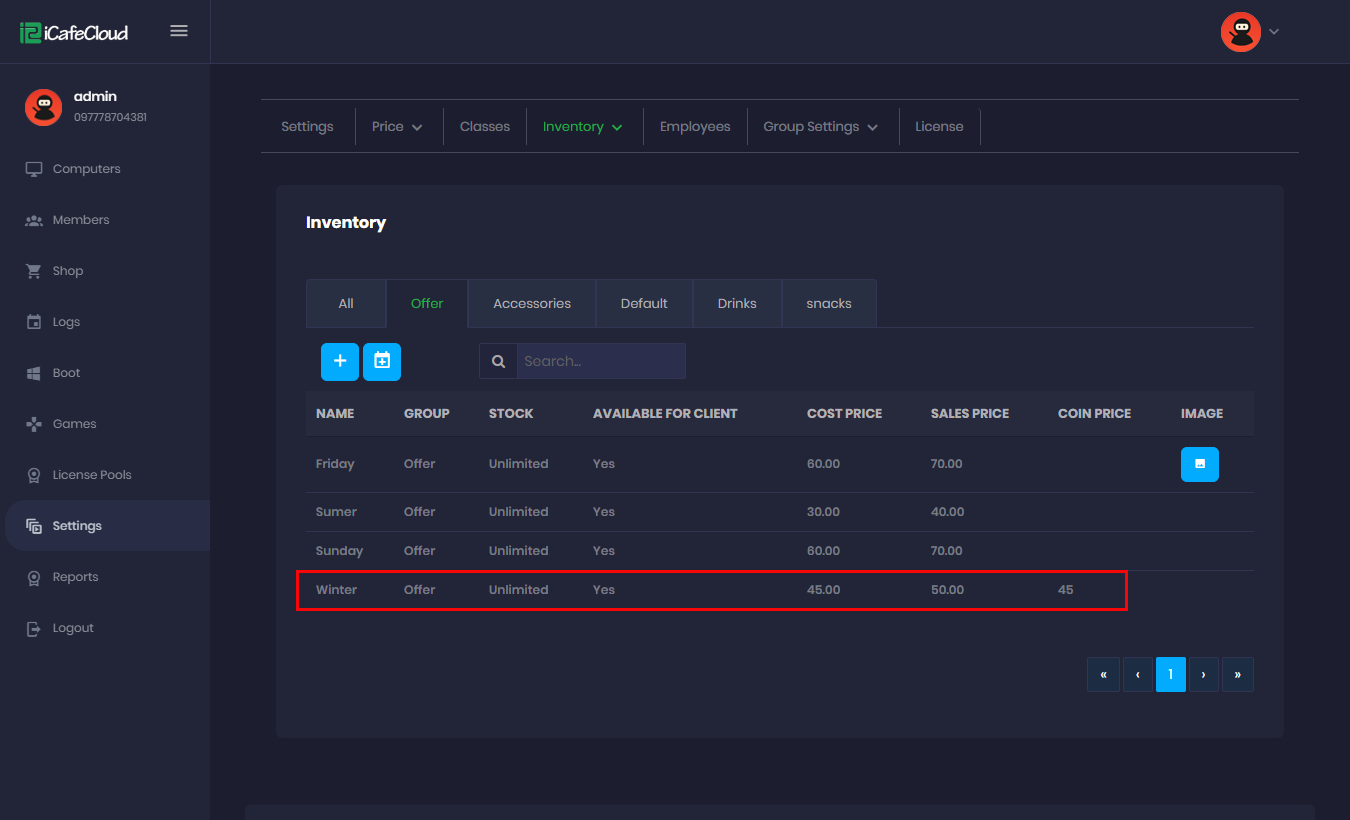Go to Games in the sidebar
This screenshot has height=820, width=1350.
point(74,424)
